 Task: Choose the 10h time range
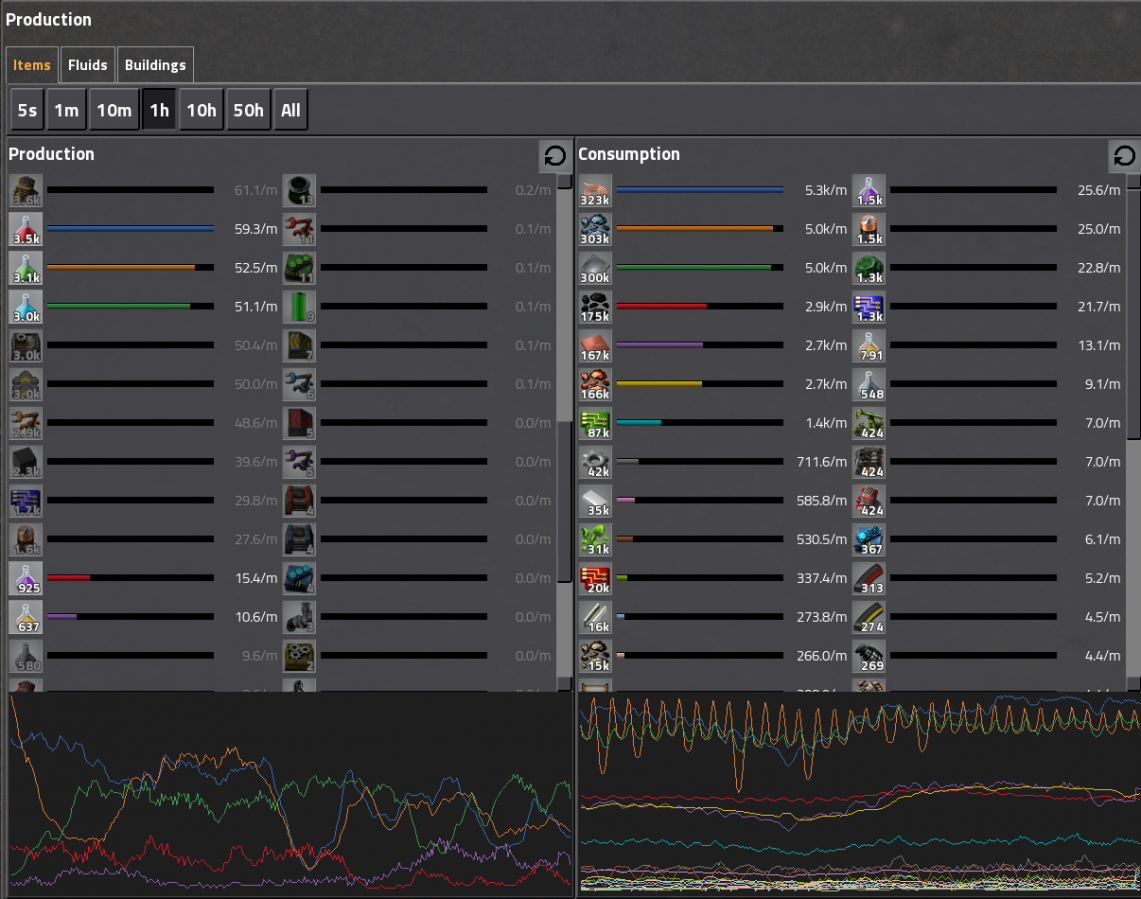(201, 110)
